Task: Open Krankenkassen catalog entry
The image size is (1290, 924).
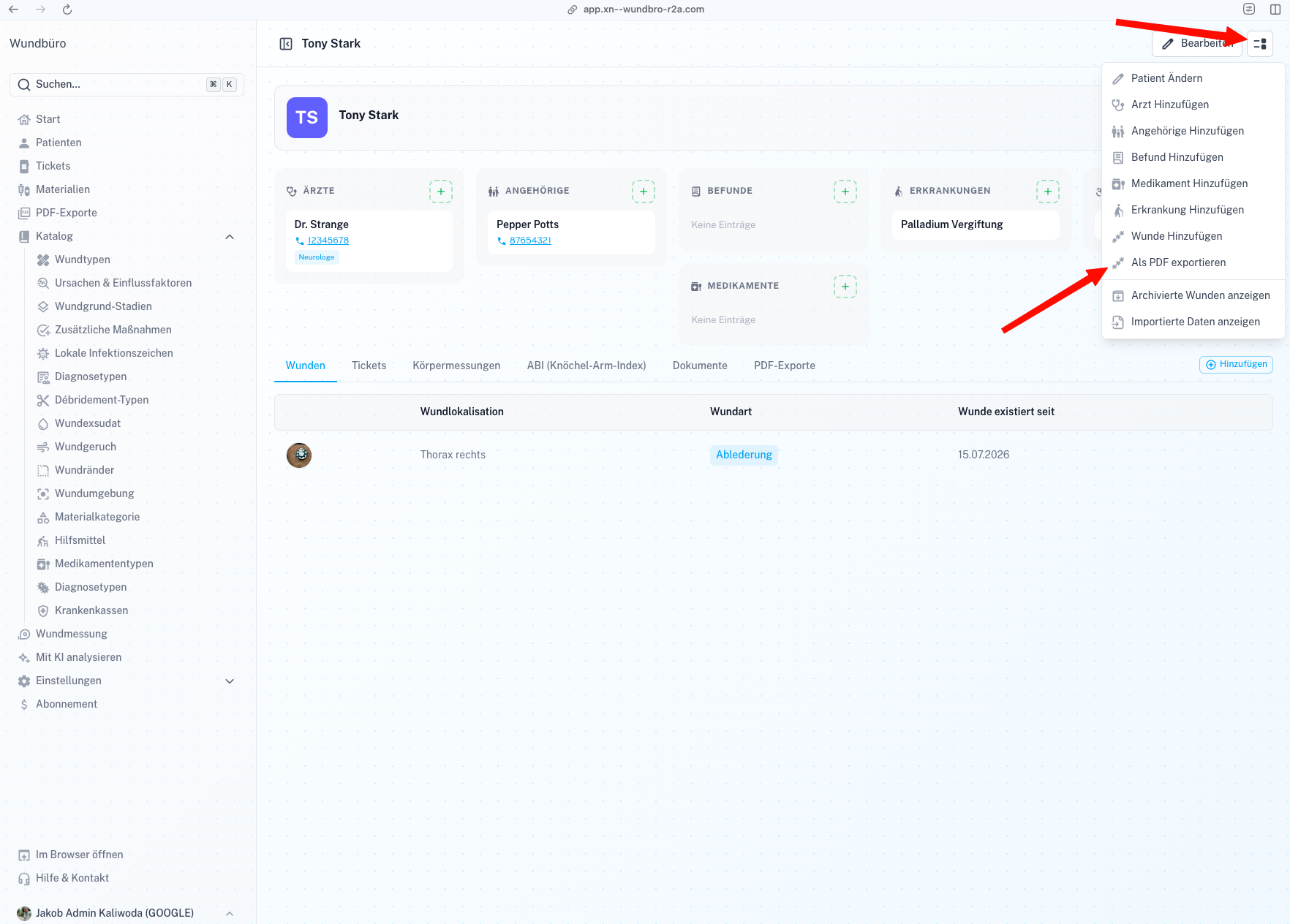Action: [91, 610]
